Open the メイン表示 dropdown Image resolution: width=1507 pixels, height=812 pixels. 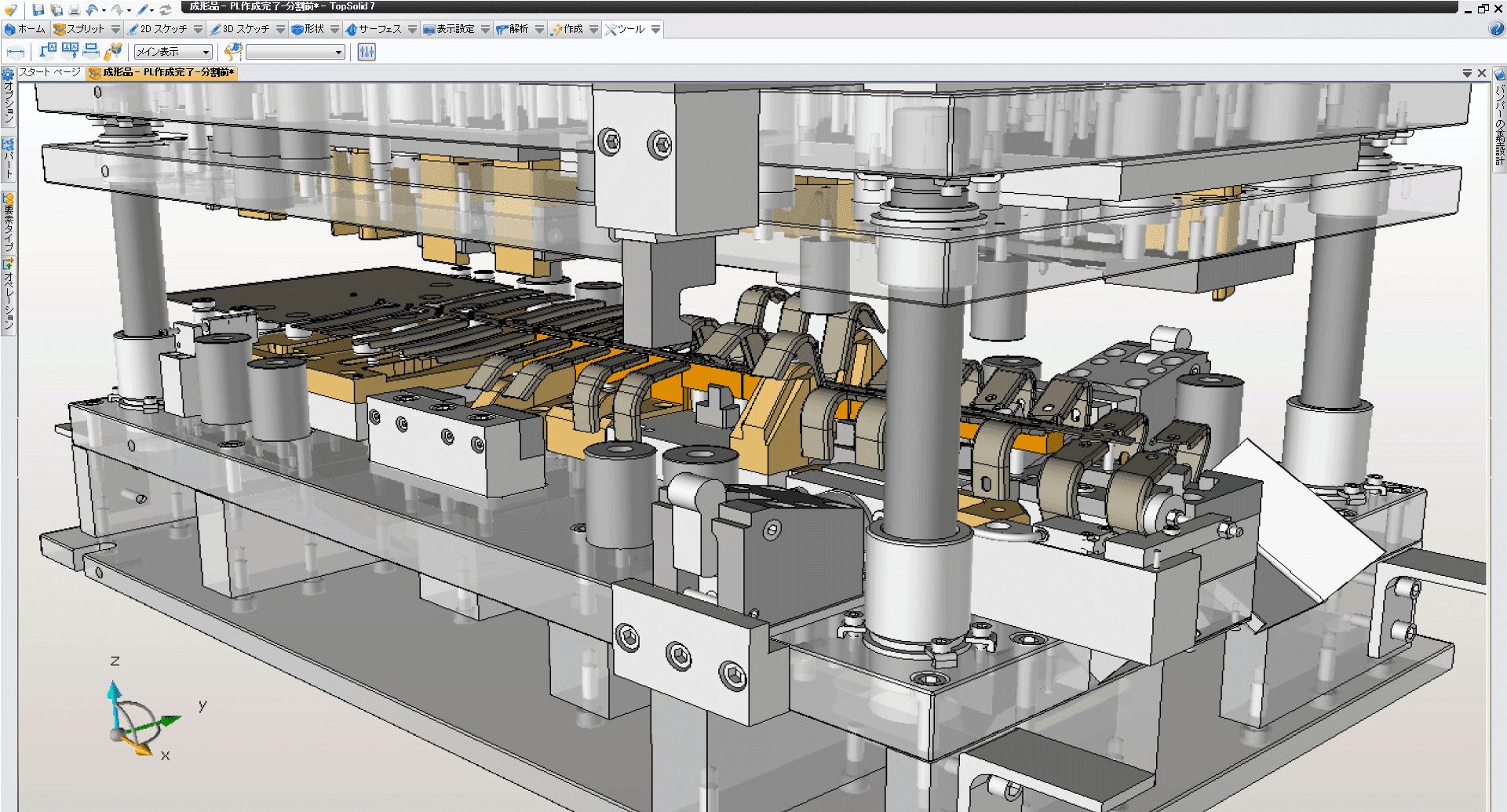[x=173, y=53]
